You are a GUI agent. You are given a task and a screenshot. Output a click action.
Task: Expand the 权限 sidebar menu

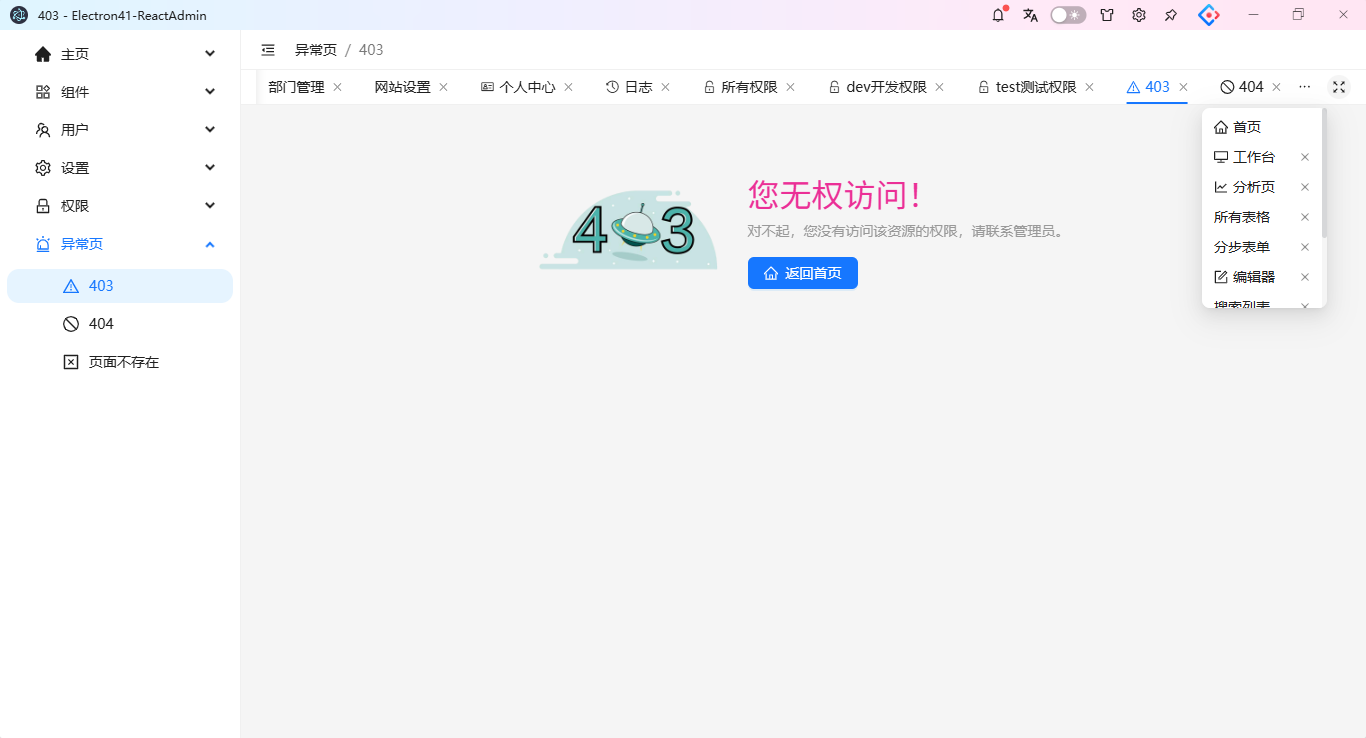pos(120,206)
